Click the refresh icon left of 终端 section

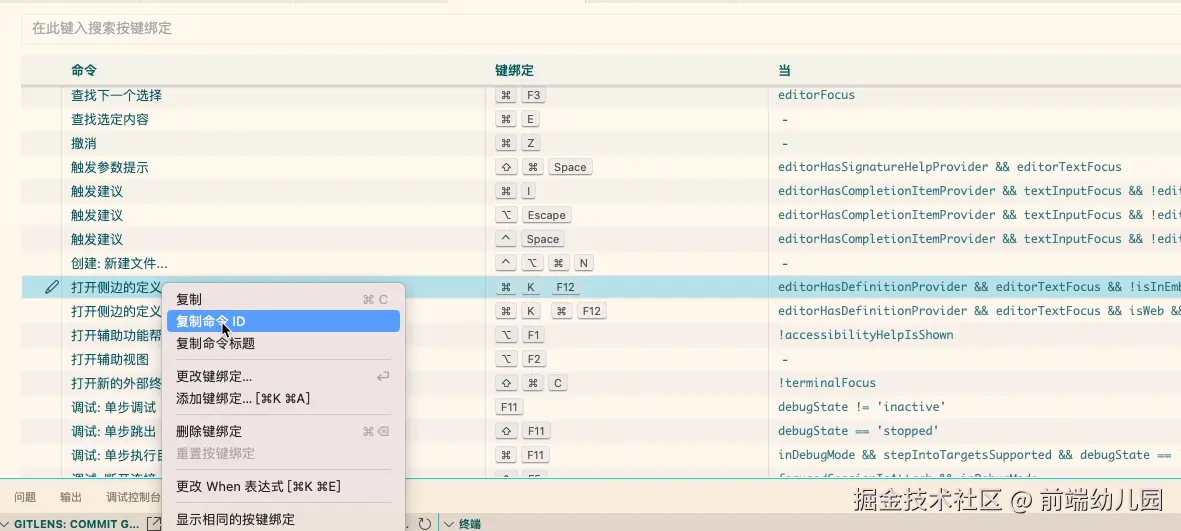coord(424,523)
